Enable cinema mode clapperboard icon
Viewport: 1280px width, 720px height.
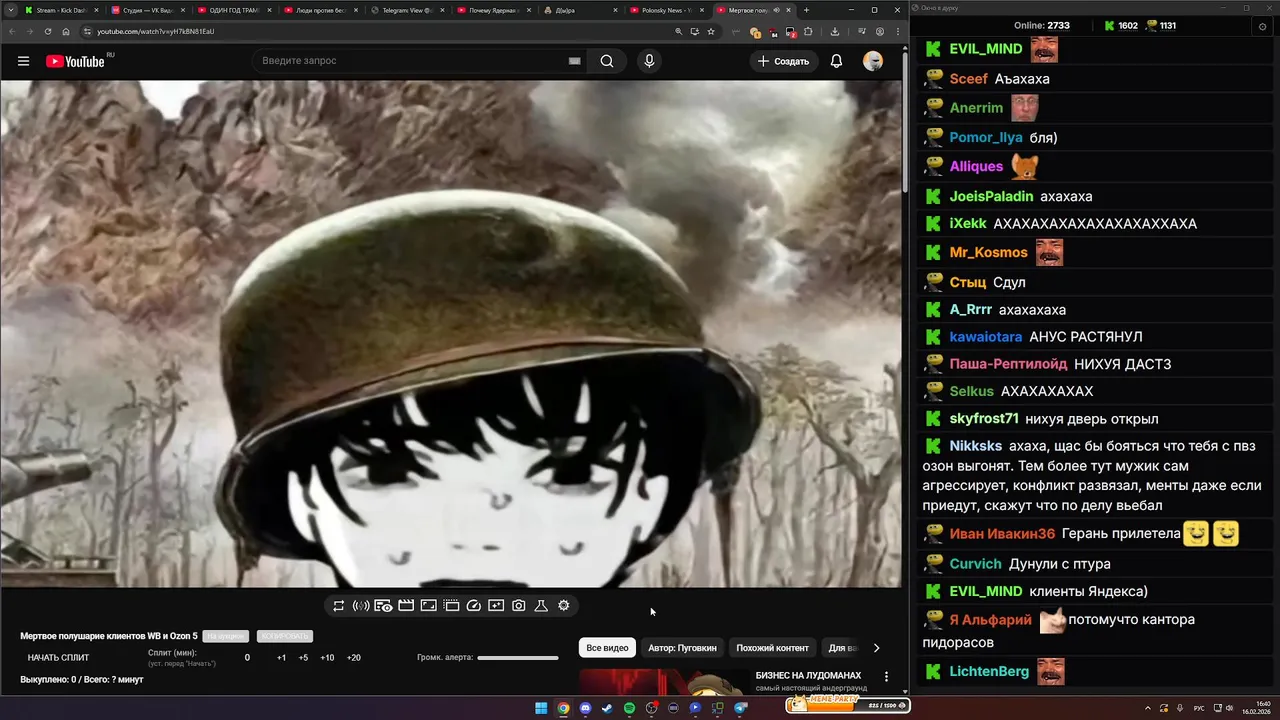[x=406, y=606]
